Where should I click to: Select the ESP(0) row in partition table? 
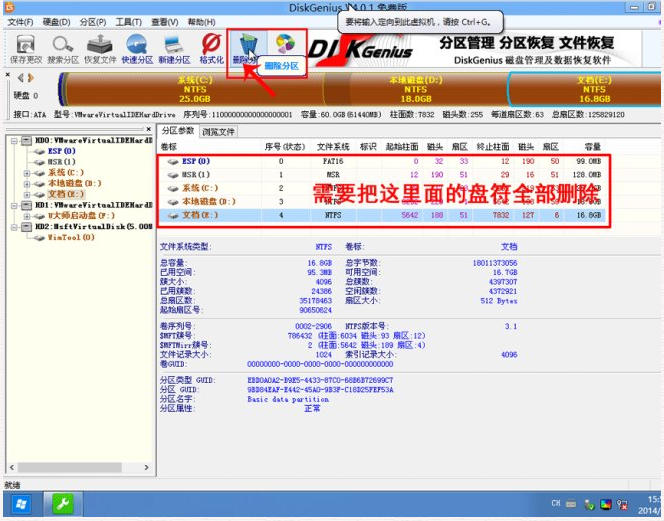coord(383,161)
